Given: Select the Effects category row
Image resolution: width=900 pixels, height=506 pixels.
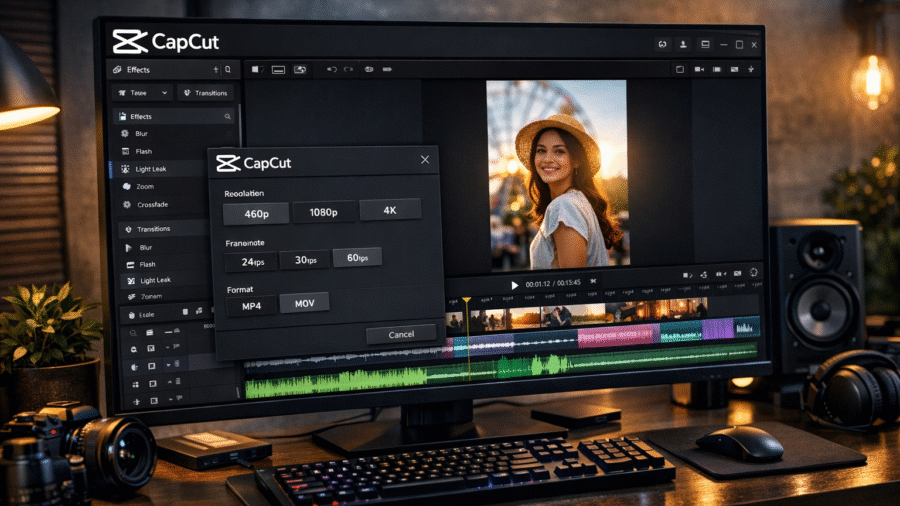Looking at the screenshot, I should [173, 116].
